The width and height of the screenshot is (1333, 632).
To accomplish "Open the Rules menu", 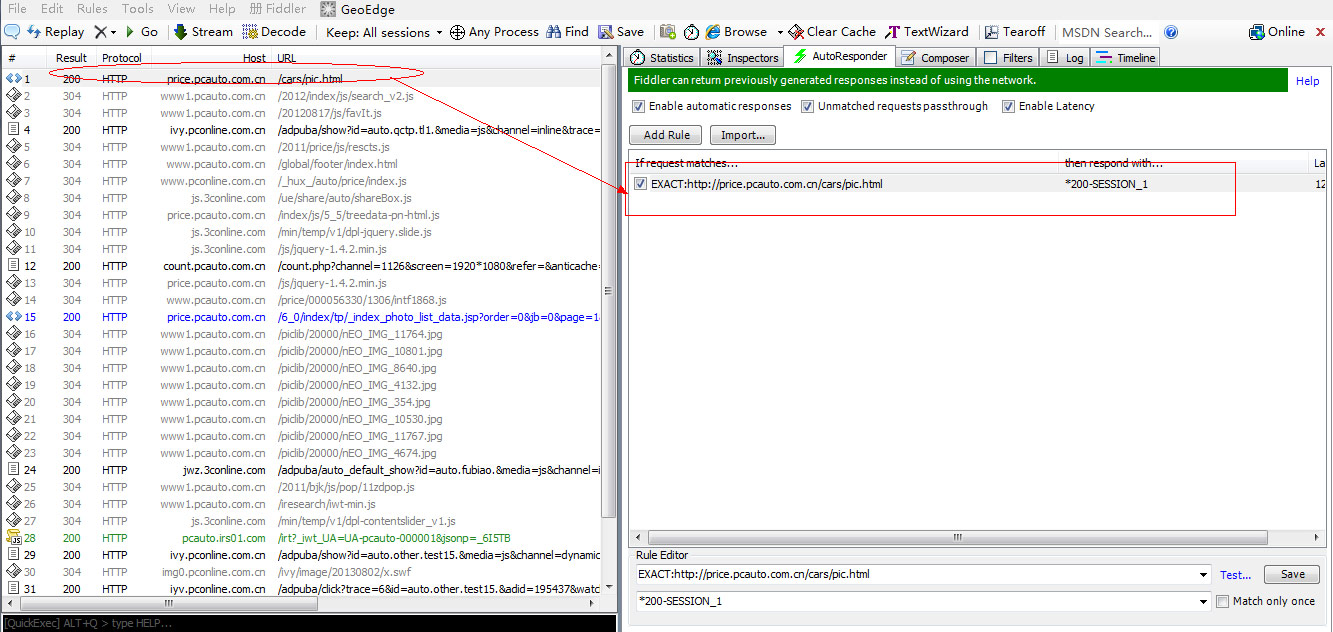I will [x=92, y=9].
